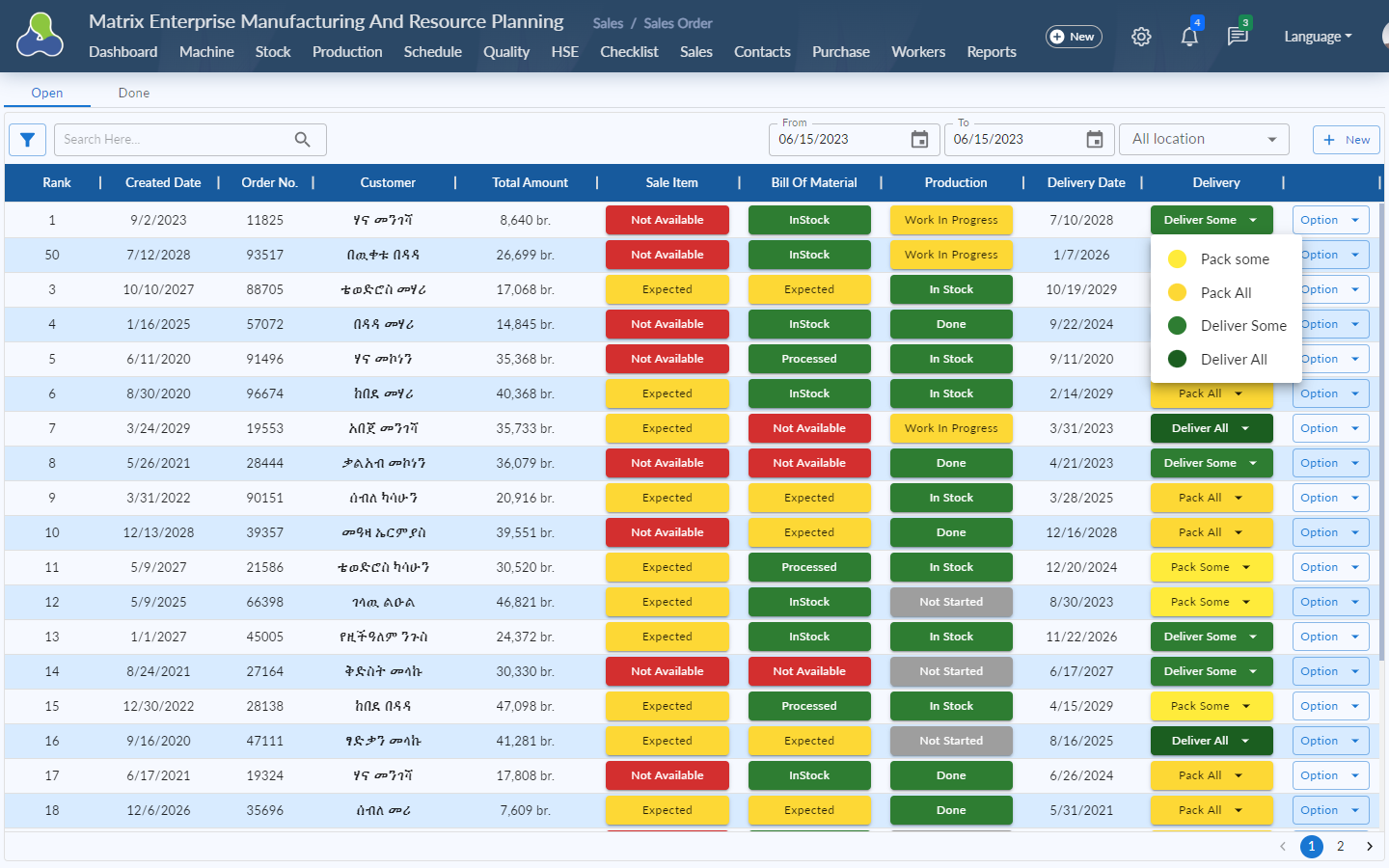This screenshot has height=868, width=1389.
Task: Open the Machine menu
Action: point(206,52)
